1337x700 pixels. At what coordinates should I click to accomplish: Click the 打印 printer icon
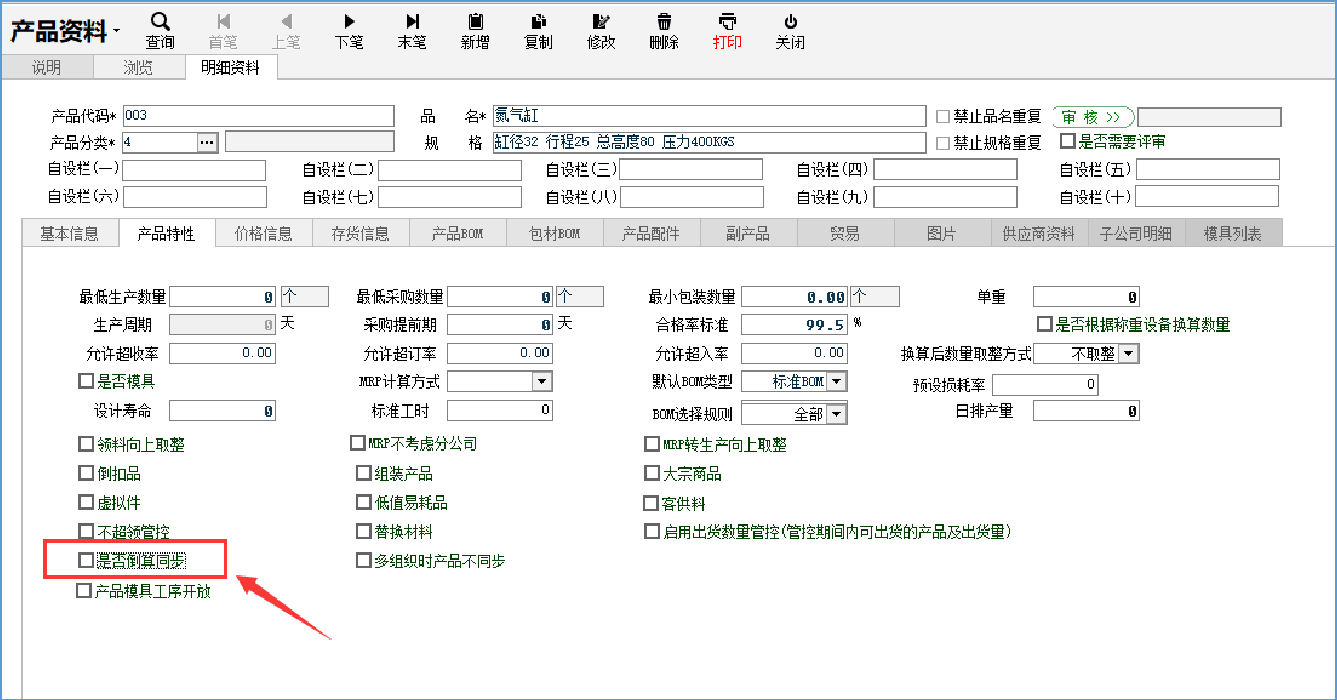[x=727, y=22]
